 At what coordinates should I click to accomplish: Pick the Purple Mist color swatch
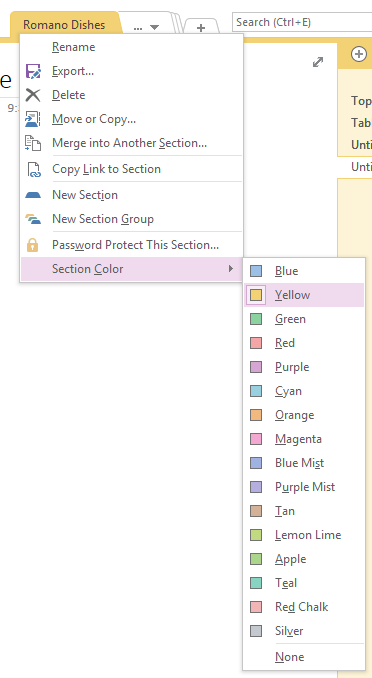[x=256, y=487]
